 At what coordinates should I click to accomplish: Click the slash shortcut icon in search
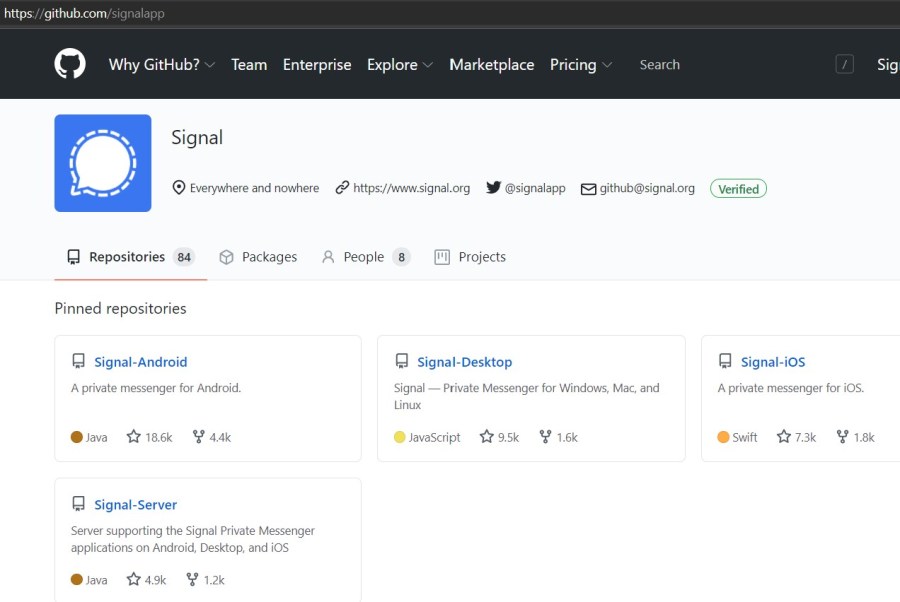point(845,64)
